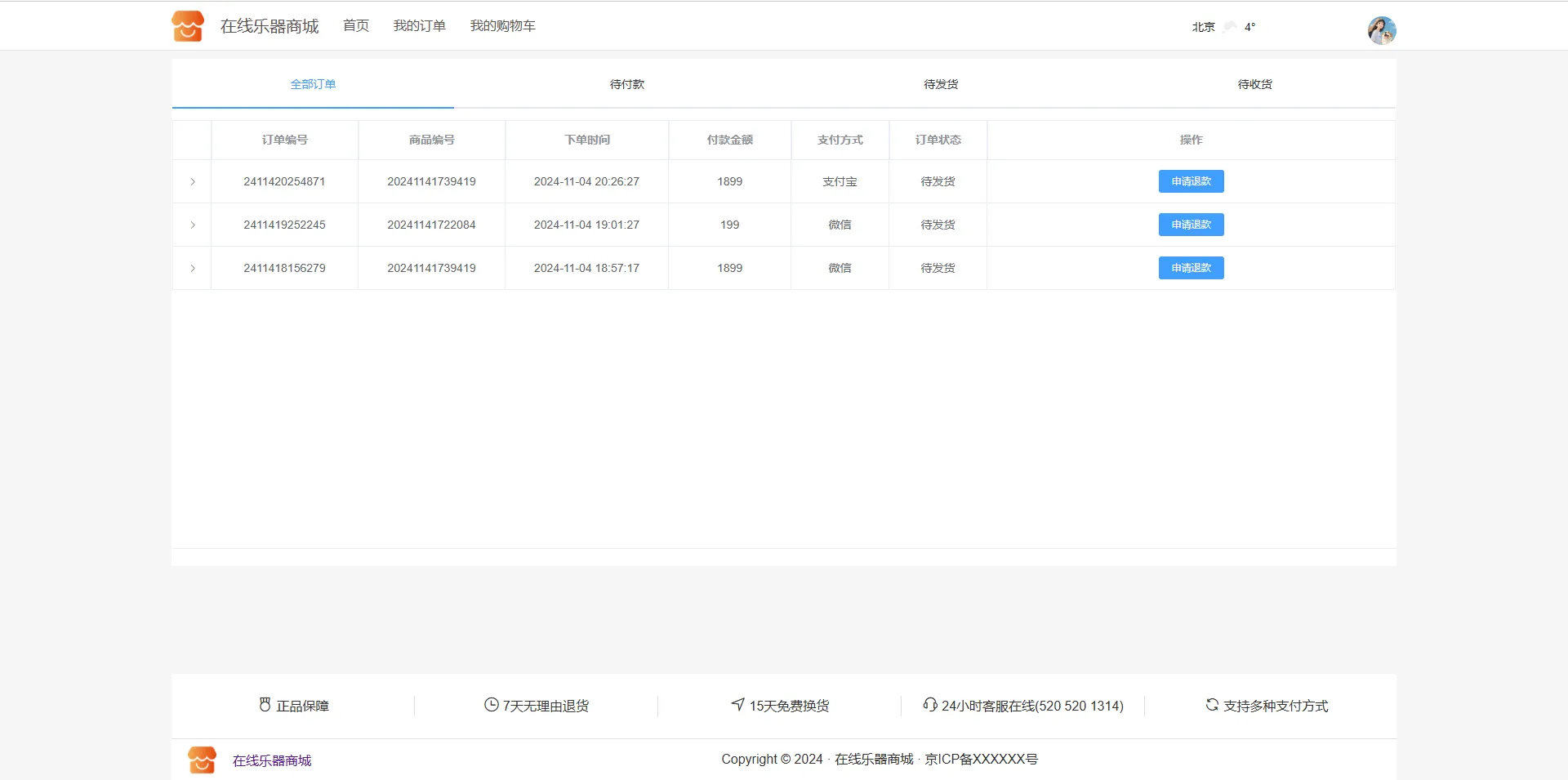1568x780 pixels.
Task: Click the refresh icon beside 支持多种支付方式
Action: pos(1212,704)
